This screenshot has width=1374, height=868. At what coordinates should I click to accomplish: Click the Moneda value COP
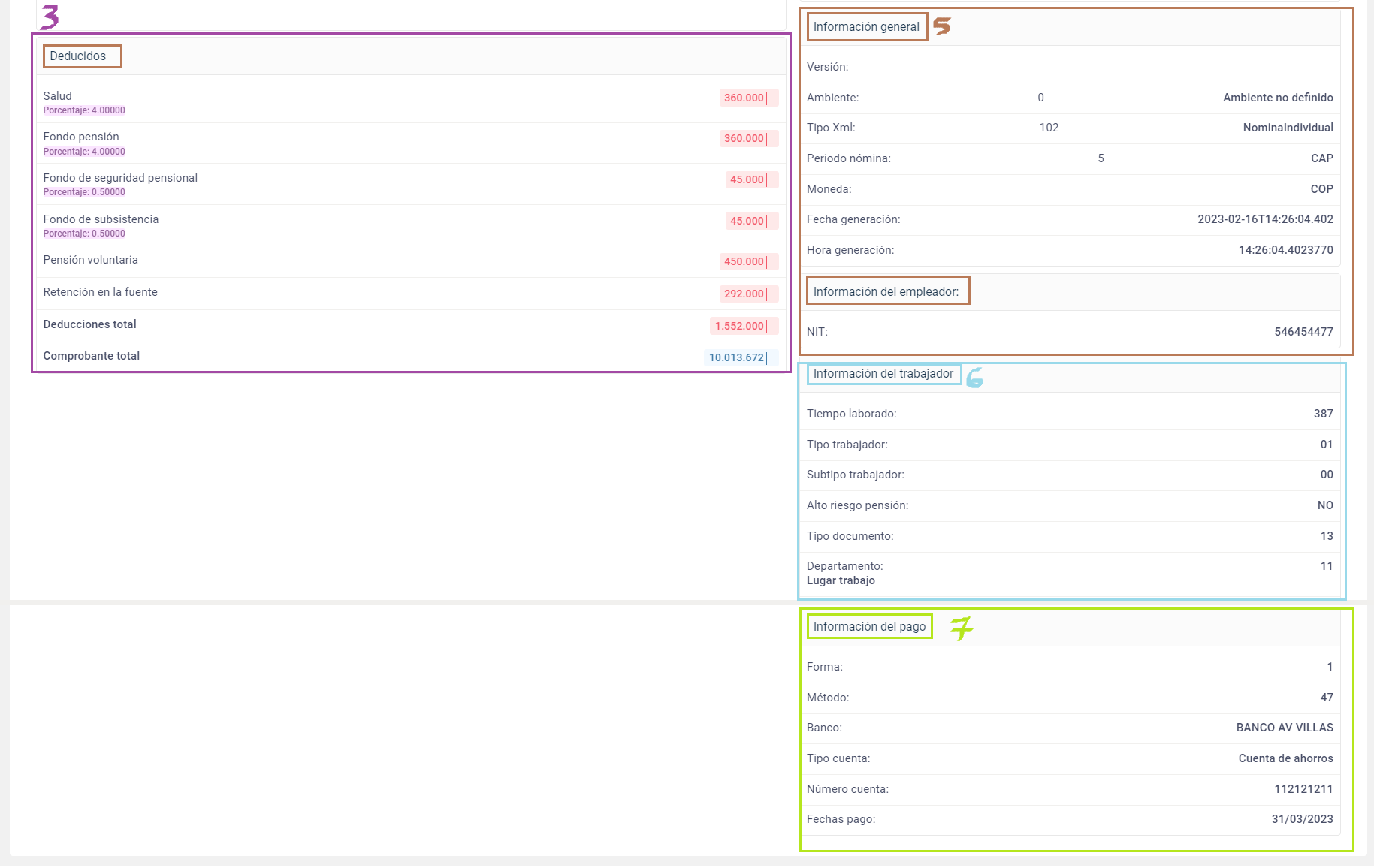tap(1322, 189)
